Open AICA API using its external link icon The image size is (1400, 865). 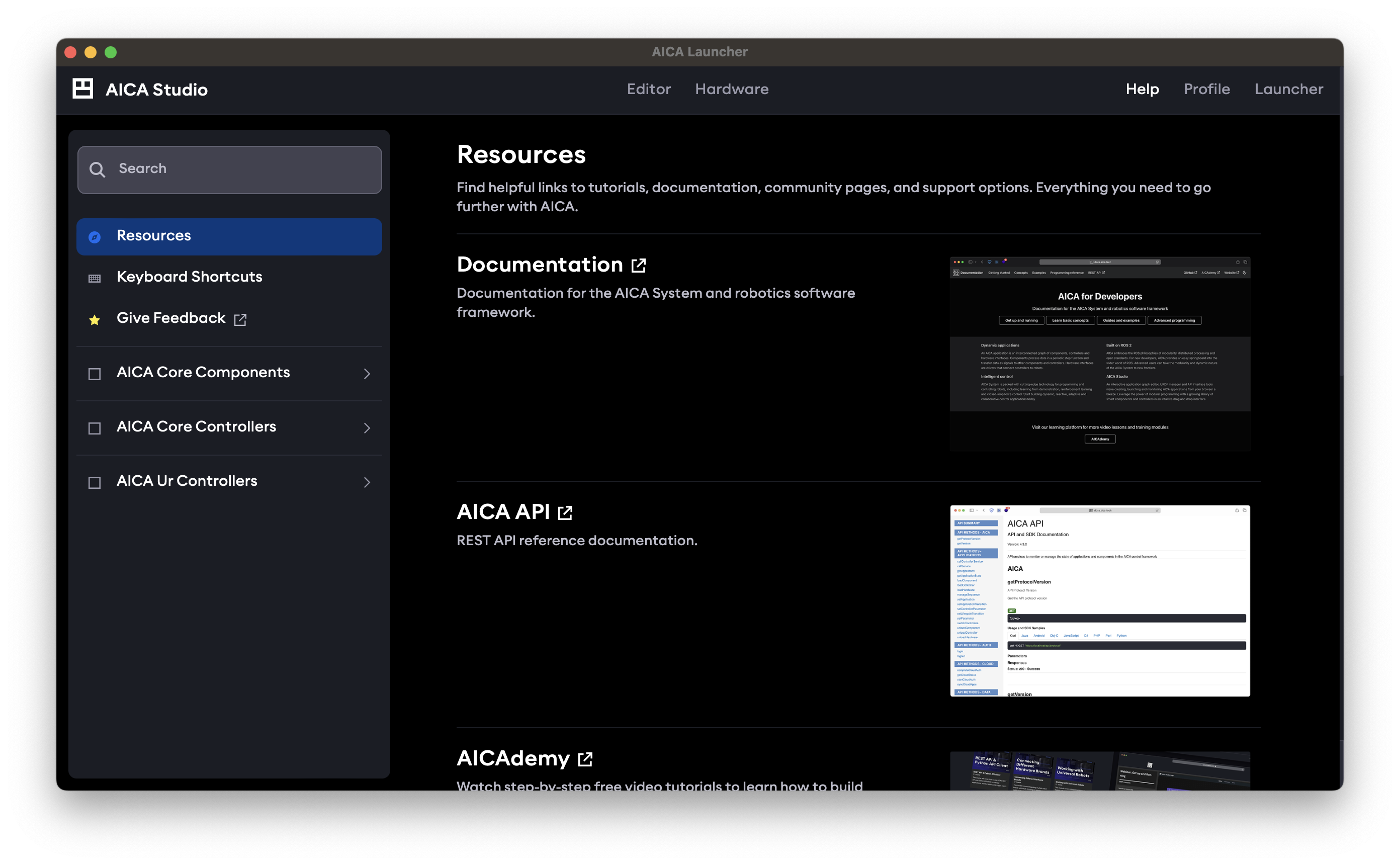tap(565, 512)
